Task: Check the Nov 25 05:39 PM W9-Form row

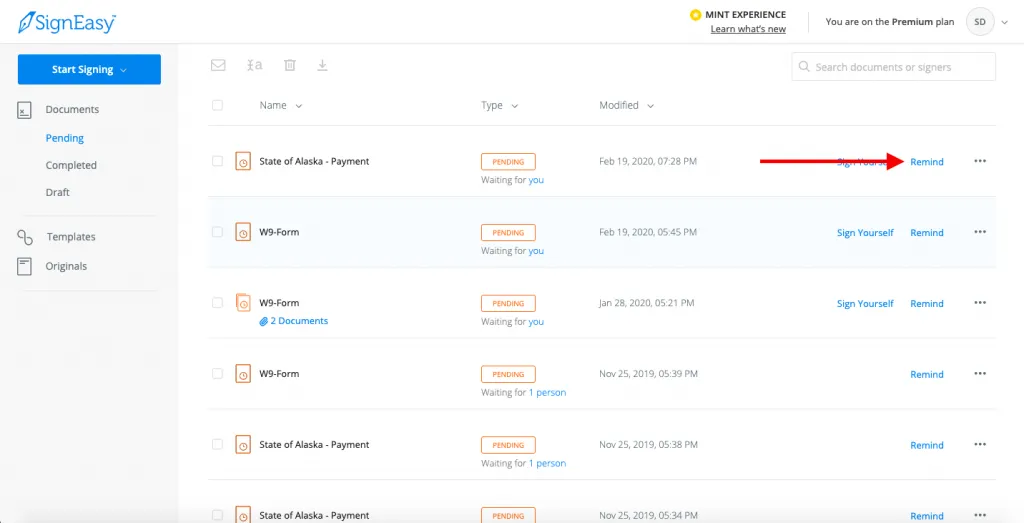Action: click(217, 373)
